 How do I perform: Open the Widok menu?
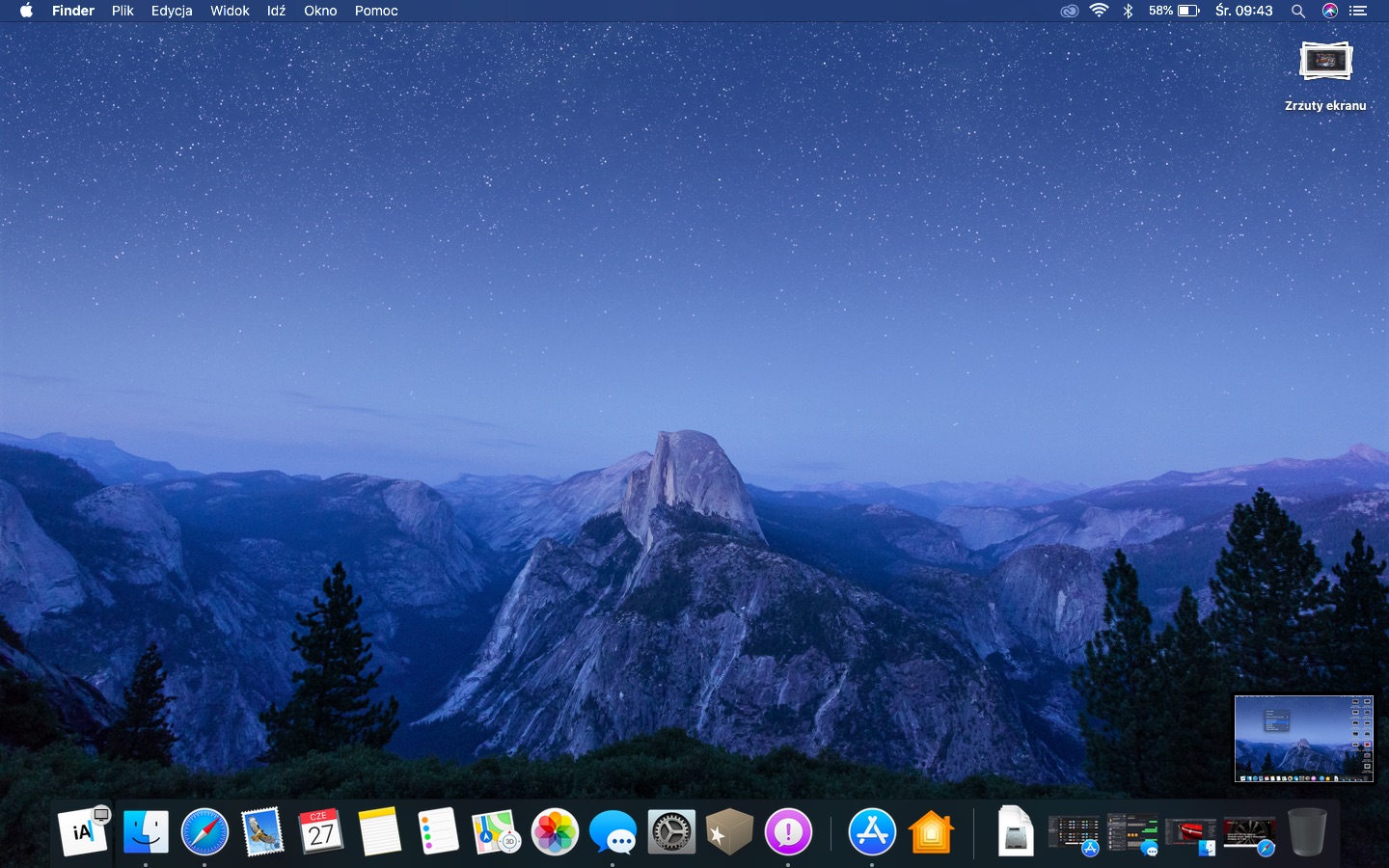[x=230, y=11]
